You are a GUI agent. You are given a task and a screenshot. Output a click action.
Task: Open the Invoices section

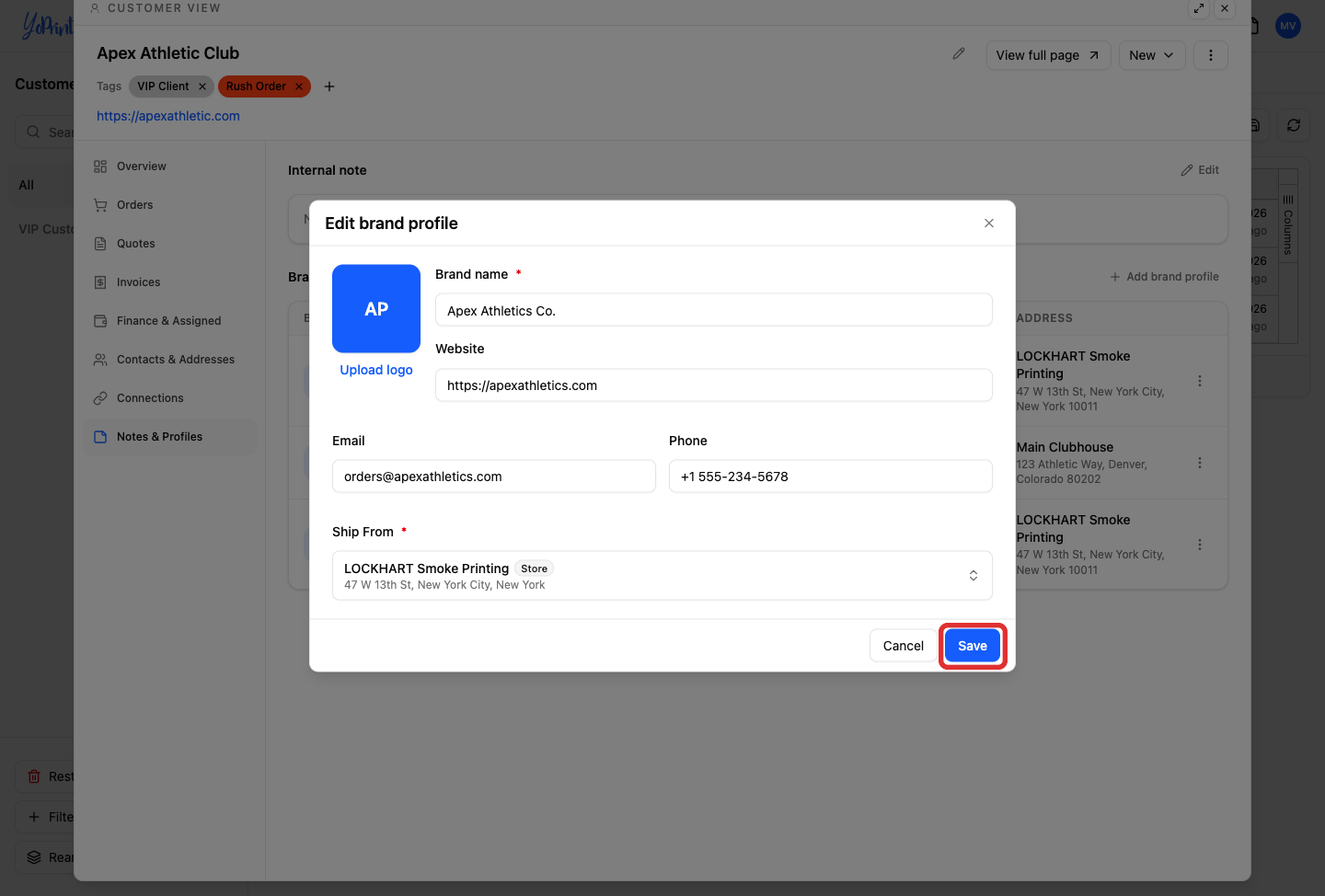170,282
